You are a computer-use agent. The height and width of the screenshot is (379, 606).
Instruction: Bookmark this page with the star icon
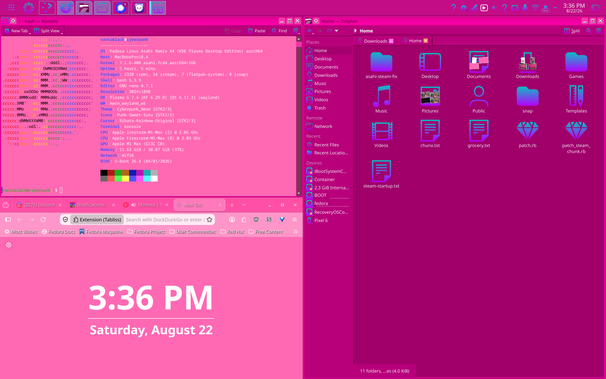pyautogui.click(x=209, y=219)
